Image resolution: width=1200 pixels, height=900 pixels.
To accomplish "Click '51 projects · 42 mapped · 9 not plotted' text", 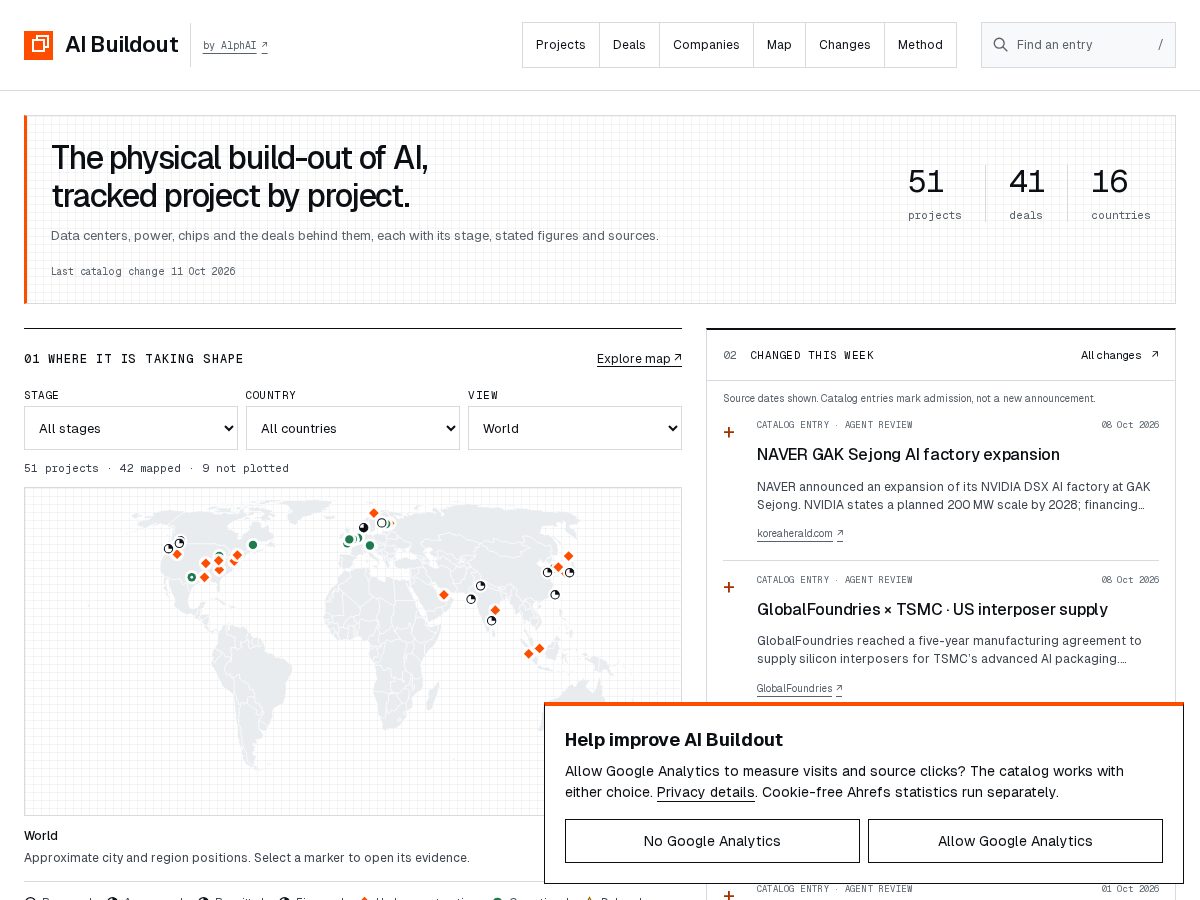I will pos(156,468).
